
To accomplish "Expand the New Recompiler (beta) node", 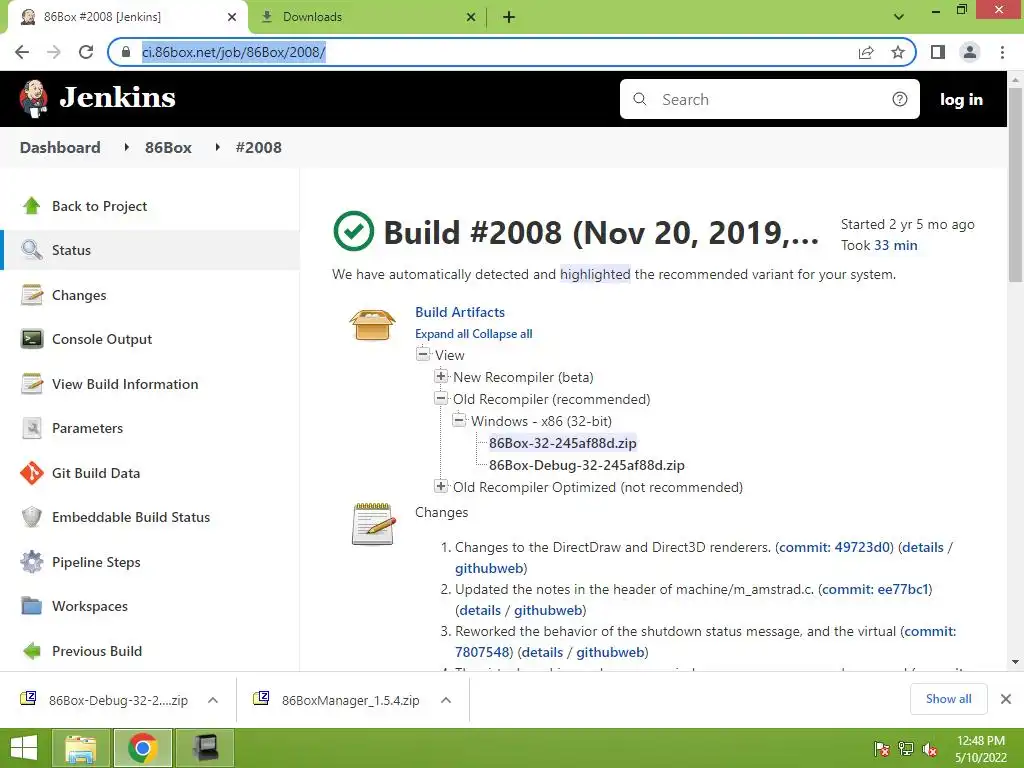I will pos(441,376).
